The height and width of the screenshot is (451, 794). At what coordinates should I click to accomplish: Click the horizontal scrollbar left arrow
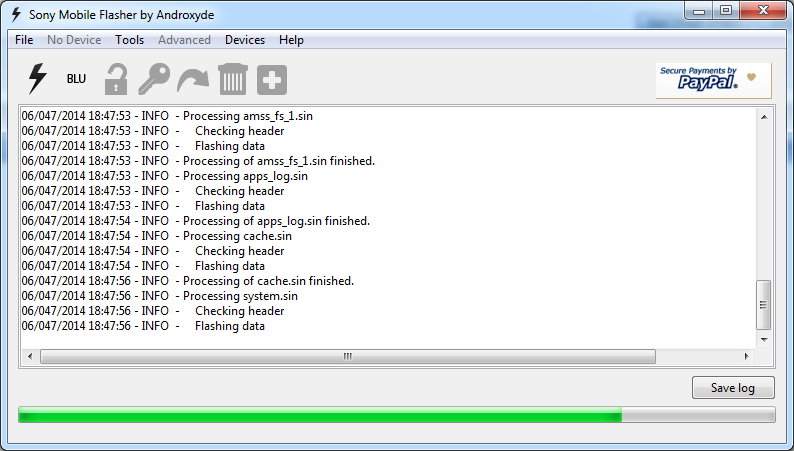[x=30, y=356]
